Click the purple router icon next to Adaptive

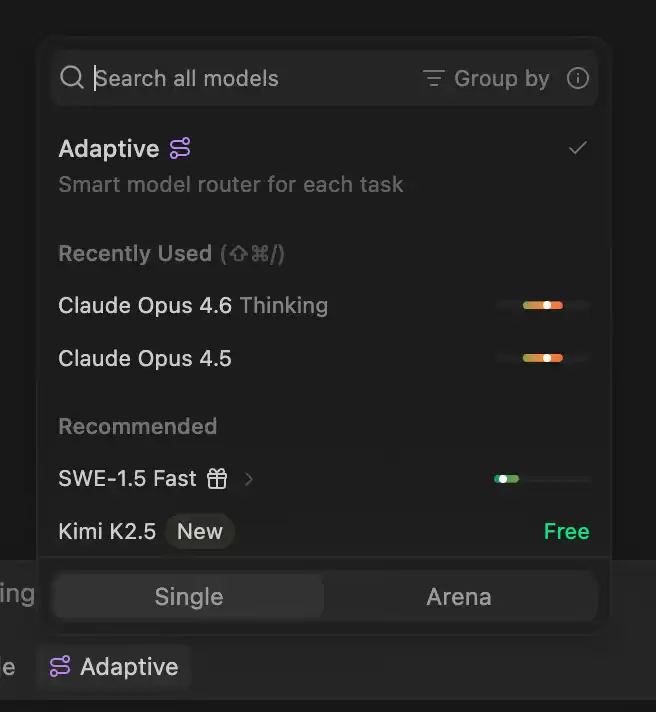pyautogui.click(x=180, y=148)
